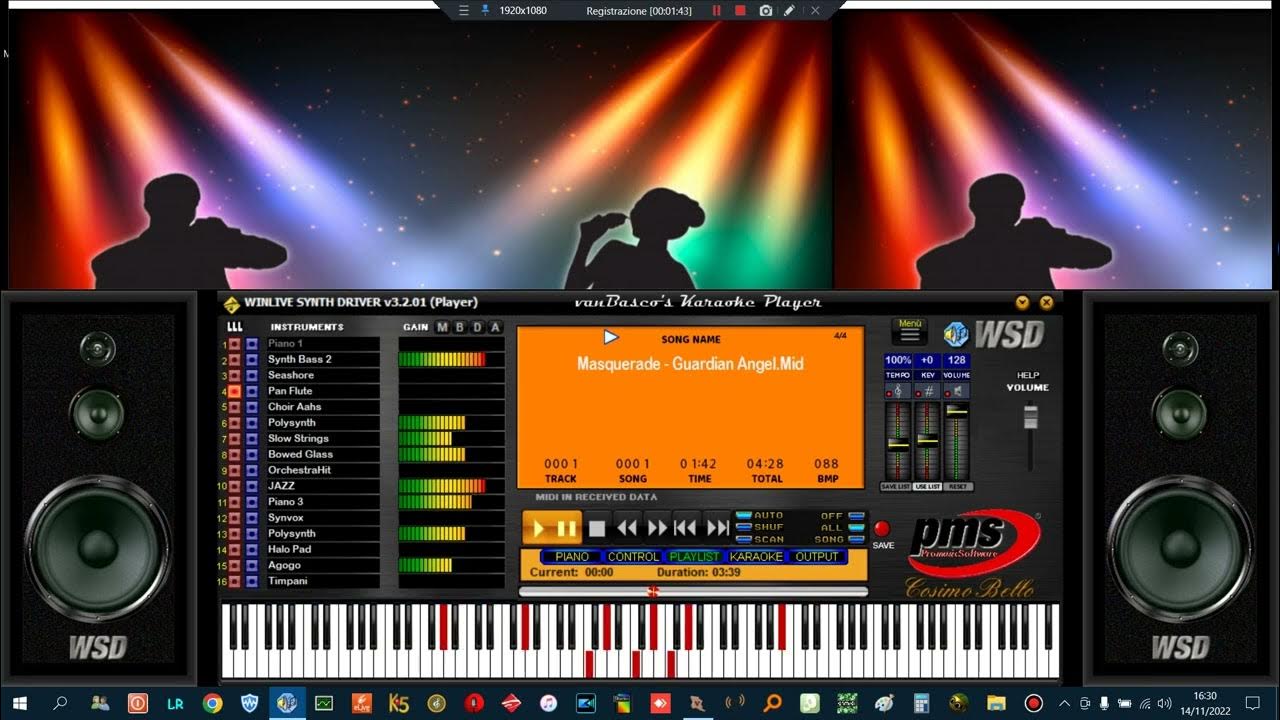This screenshot has width=1280, height=720.
Task: Toggle the SHUF shuffle switch
Action: [x=744, y=528]
